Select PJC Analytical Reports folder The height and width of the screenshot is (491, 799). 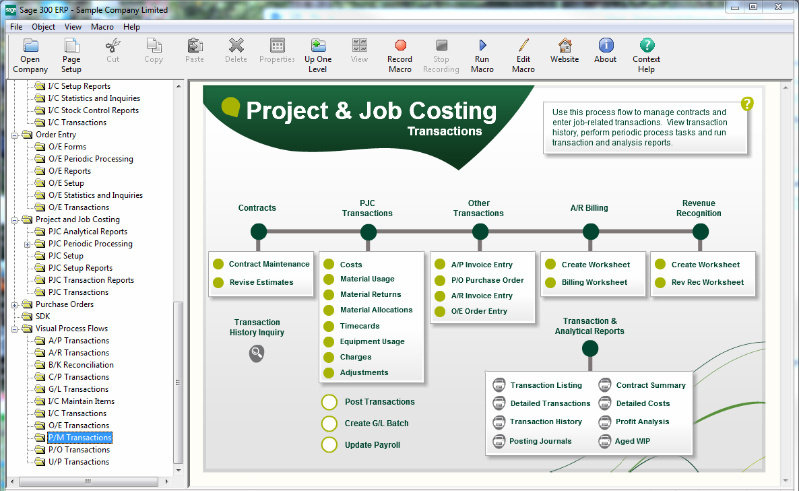coord(88,232)
